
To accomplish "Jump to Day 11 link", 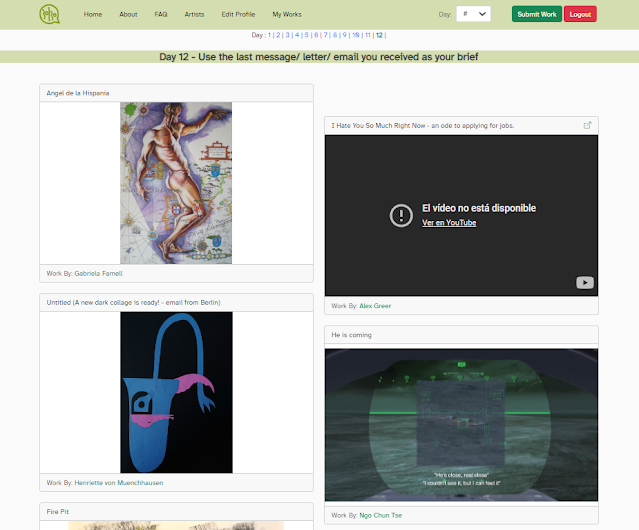I will coord(368,35).
